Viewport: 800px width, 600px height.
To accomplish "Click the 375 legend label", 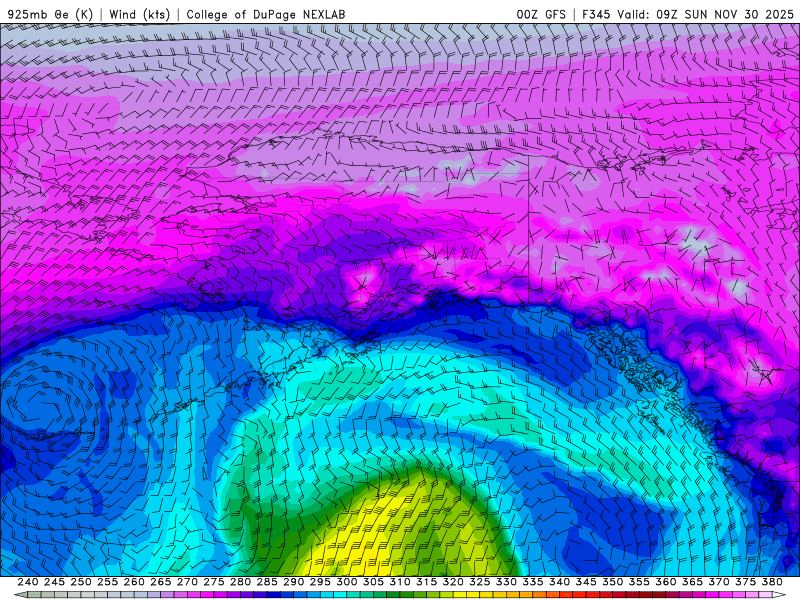I will 745,582.
